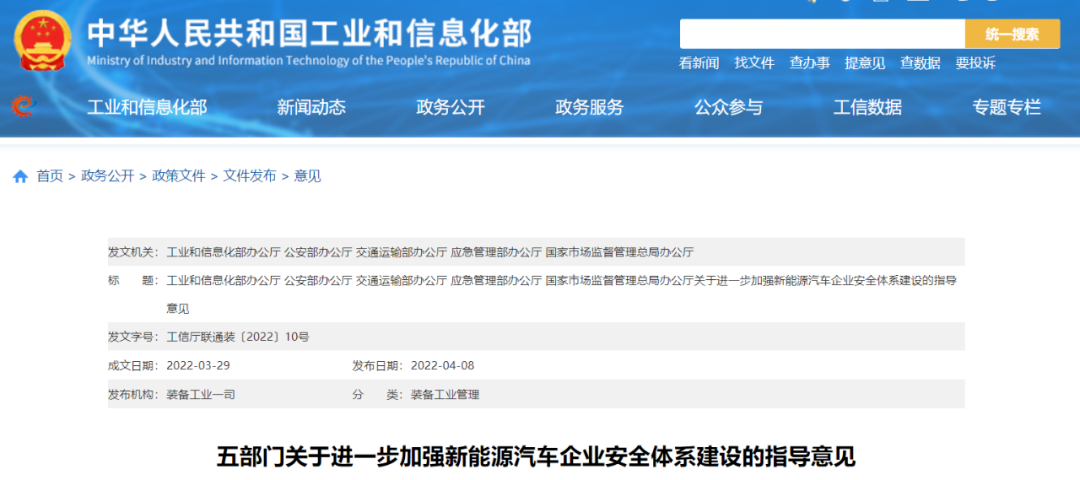Open 看新闻 quick link
The image size is (1080, 480).
click(x=698, y=63)
